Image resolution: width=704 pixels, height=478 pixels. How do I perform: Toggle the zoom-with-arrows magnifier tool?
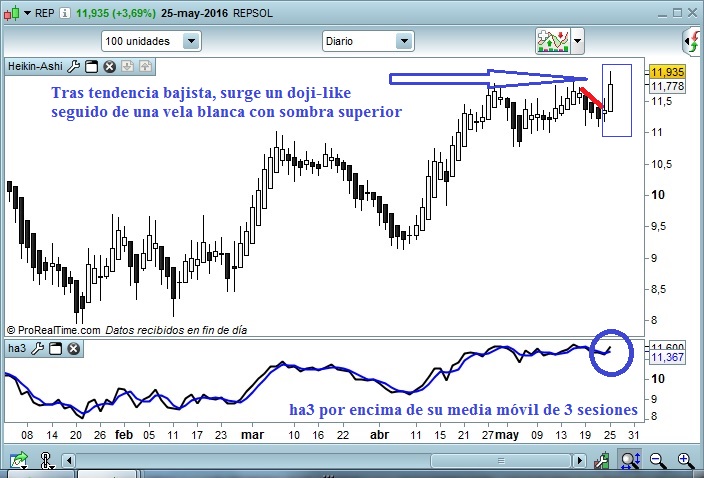[630, 460]
